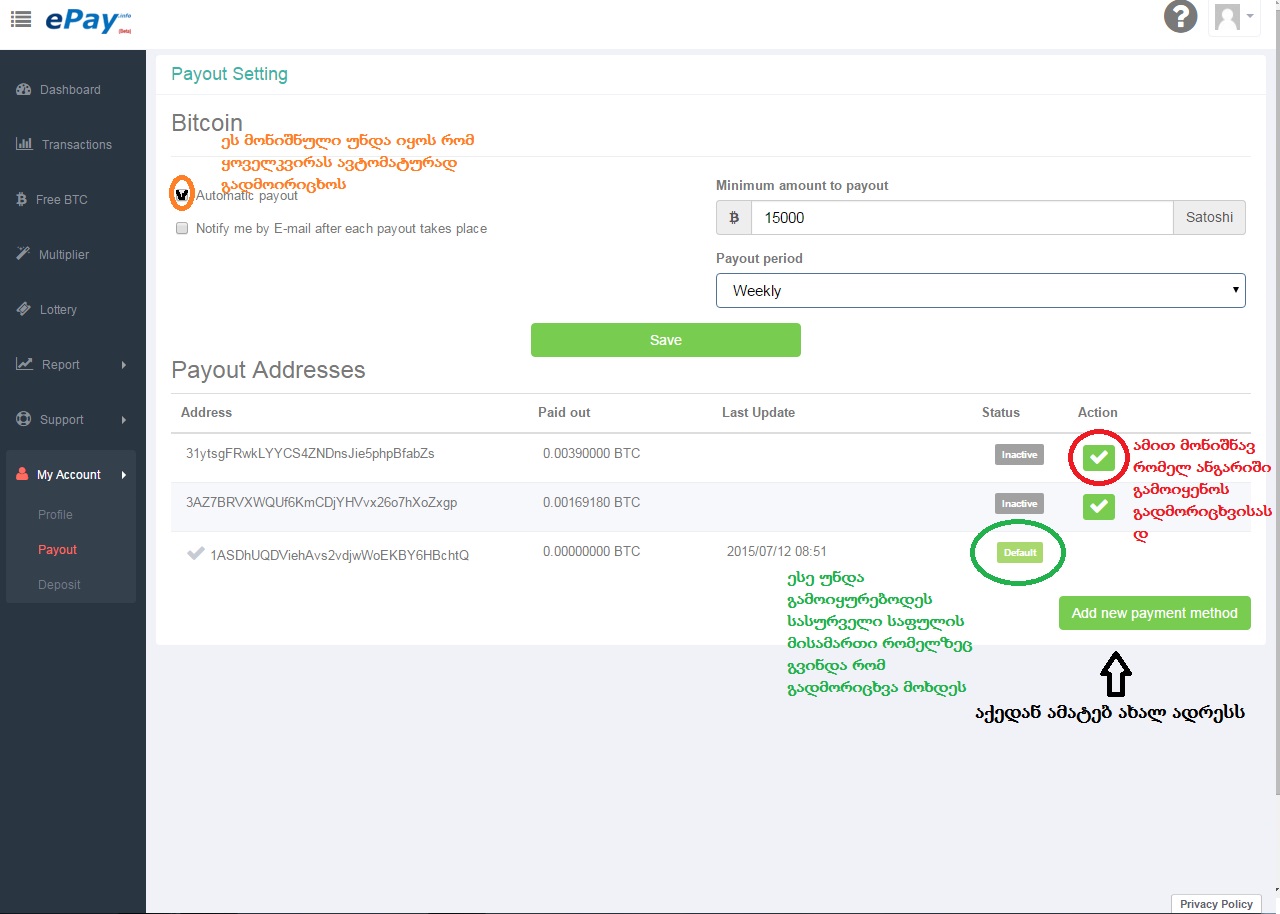Toggle the Automatic payout checkbox
The width and height of the screenshot is (1280, 914).
pyautogui.click(x=182, y=195)
